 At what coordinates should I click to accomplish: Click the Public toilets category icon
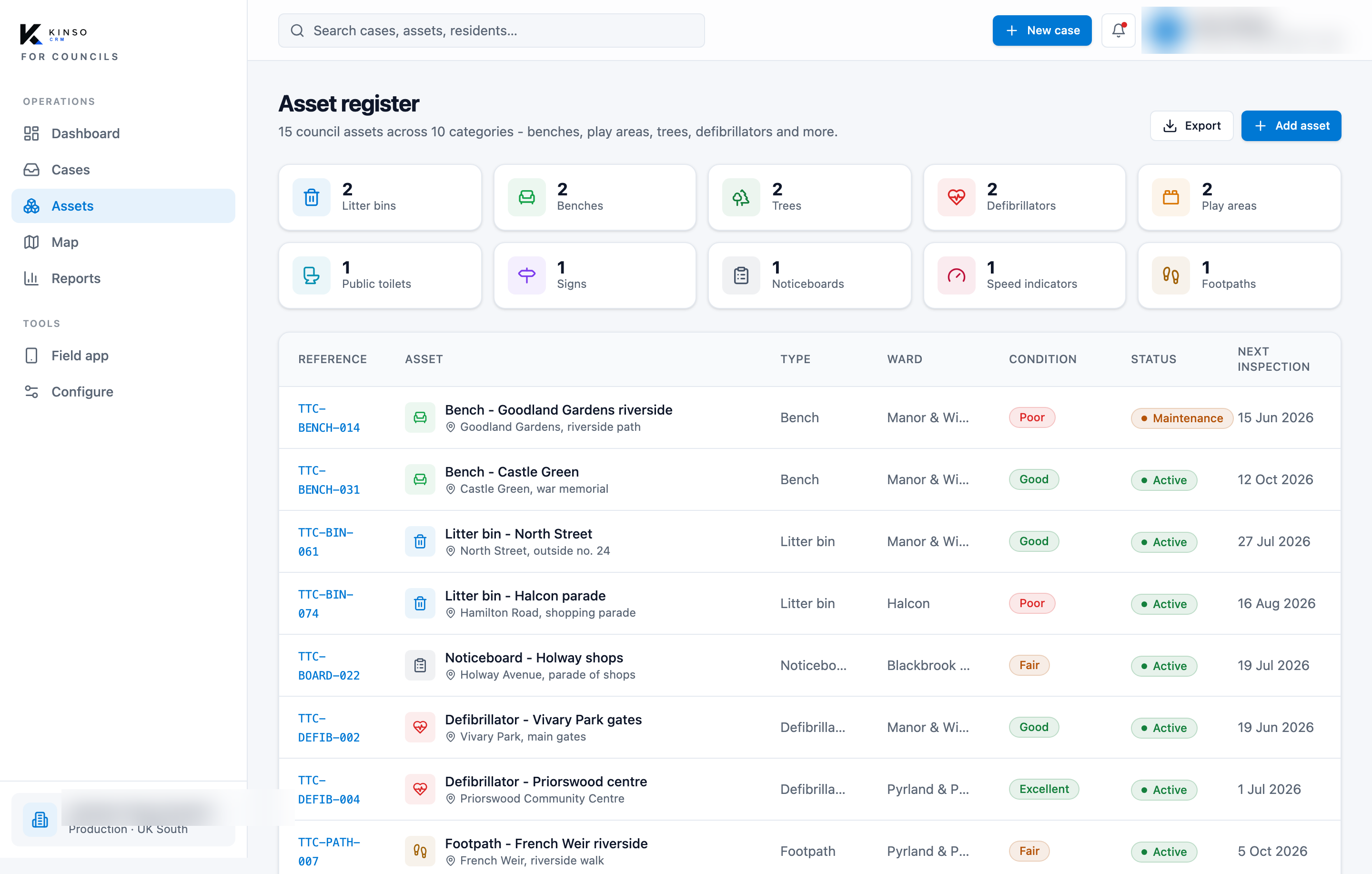click(x=311, y=275)
